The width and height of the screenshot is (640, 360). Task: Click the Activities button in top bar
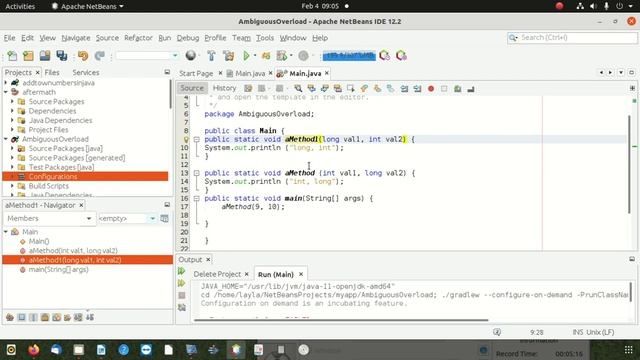click(20, 6)
